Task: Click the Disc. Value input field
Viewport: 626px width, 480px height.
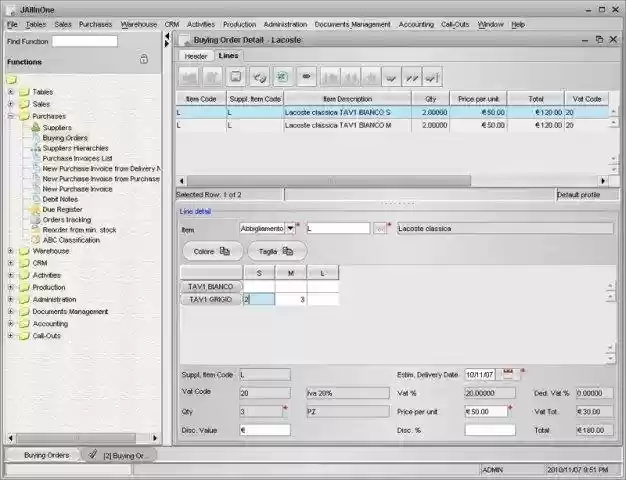Action: coord(265,430)
